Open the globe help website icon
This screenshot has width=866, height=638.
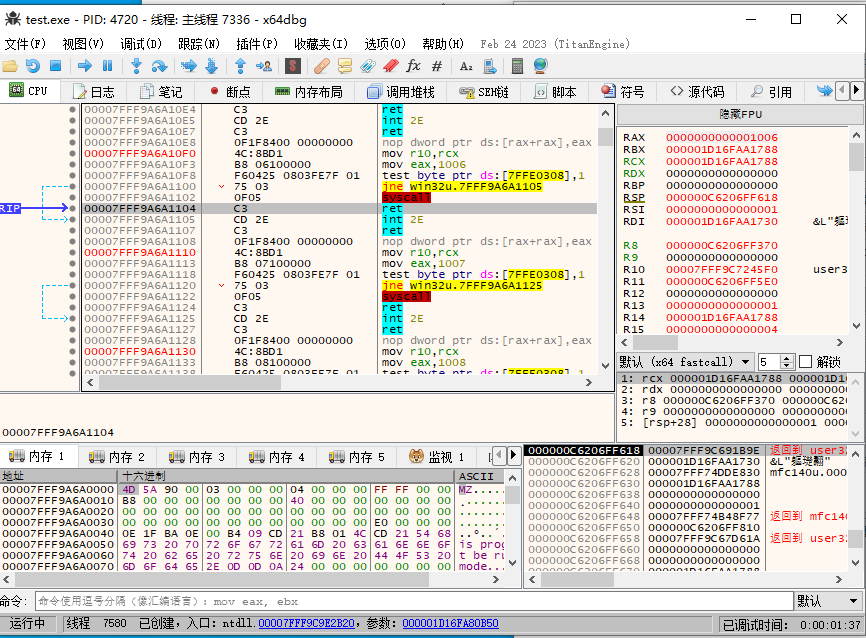click(541, 66)
